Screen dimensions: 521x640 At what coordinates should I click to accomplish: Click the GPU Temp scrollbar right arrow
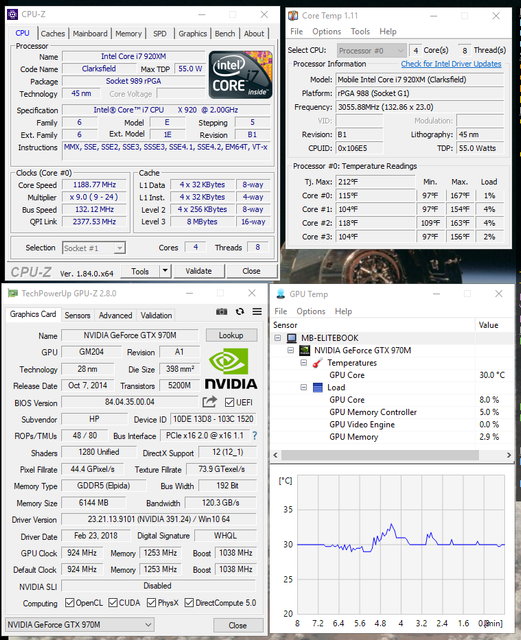click(x=508, y=455)
